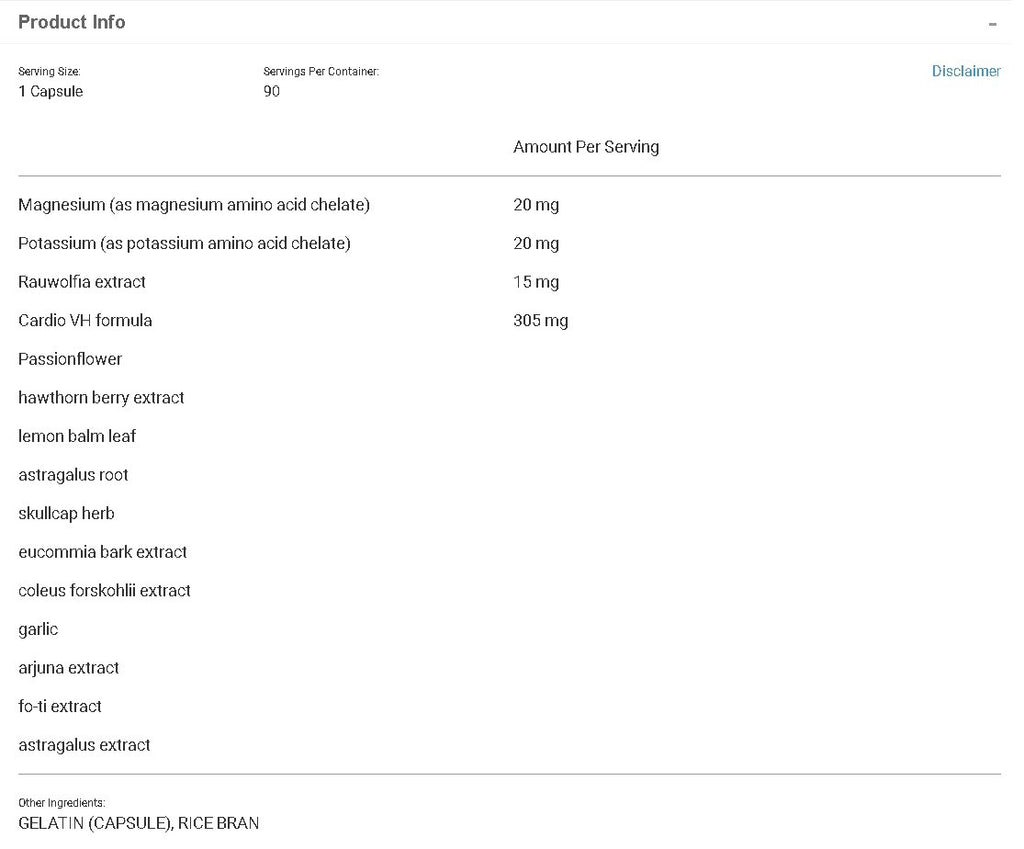
Task: Click the Cardio VH formula ingredient
Action: tap(85, 321)
